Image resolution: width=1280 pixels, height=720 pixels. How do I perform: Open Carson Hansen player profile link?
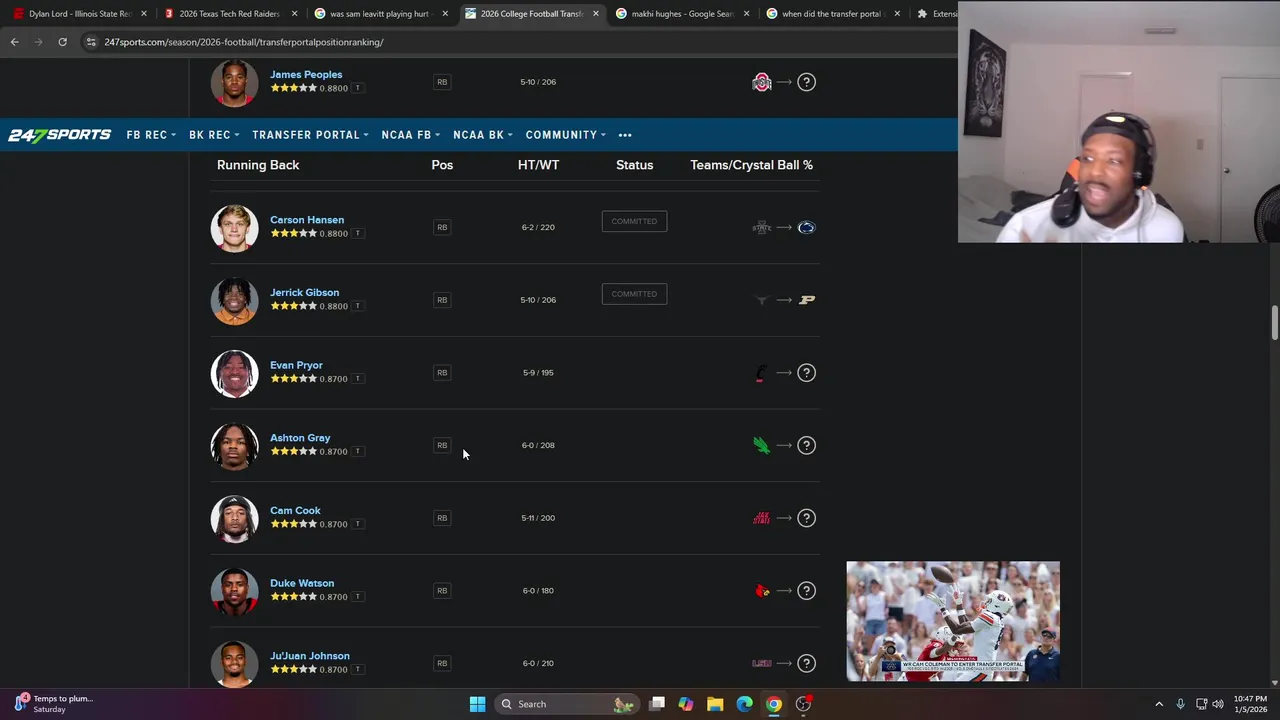click(x=307, y=220)
